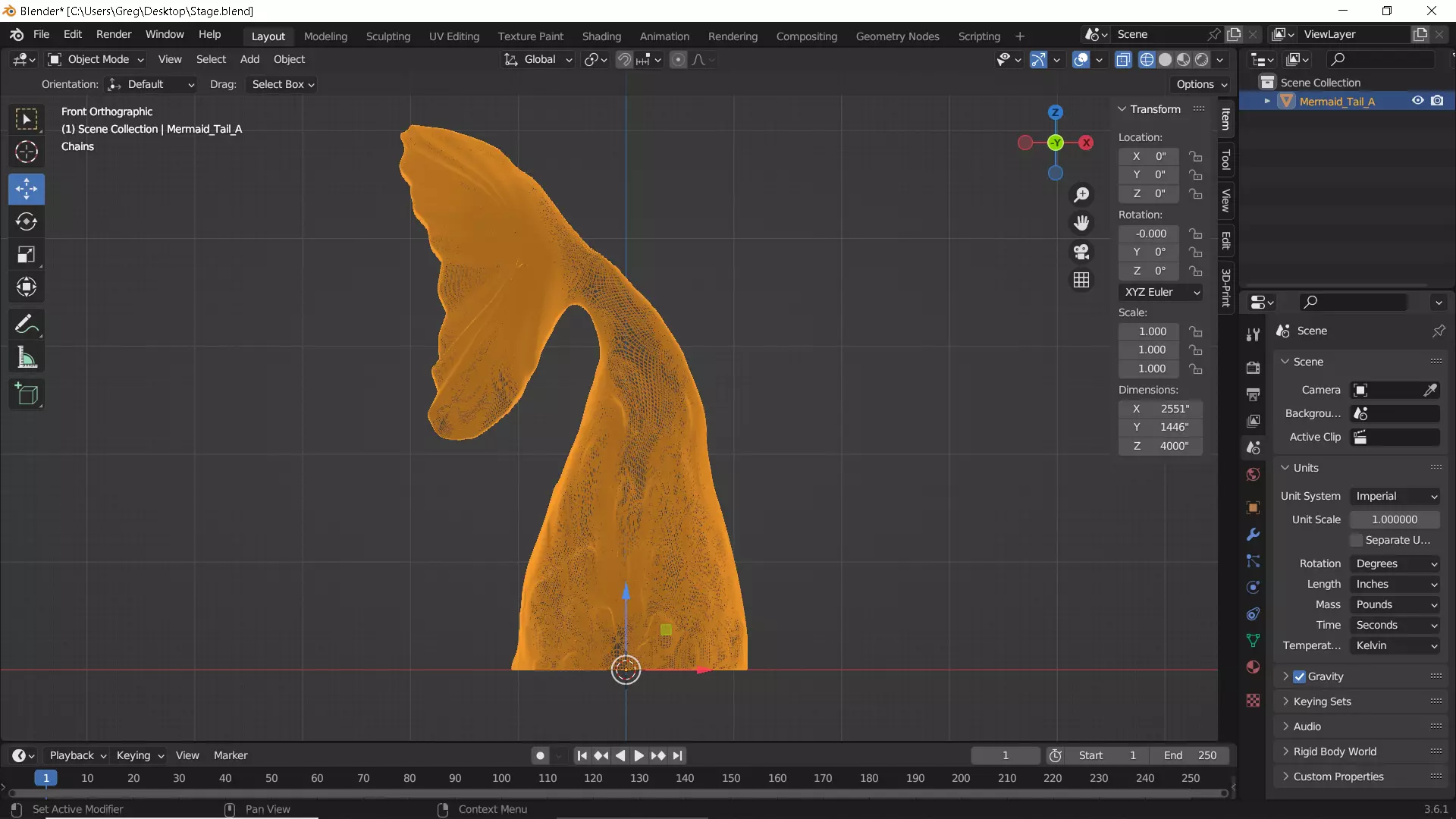Open the Object Data properties tab
This screenshot has height=819, width=1456.
(x=1253, y=641)
